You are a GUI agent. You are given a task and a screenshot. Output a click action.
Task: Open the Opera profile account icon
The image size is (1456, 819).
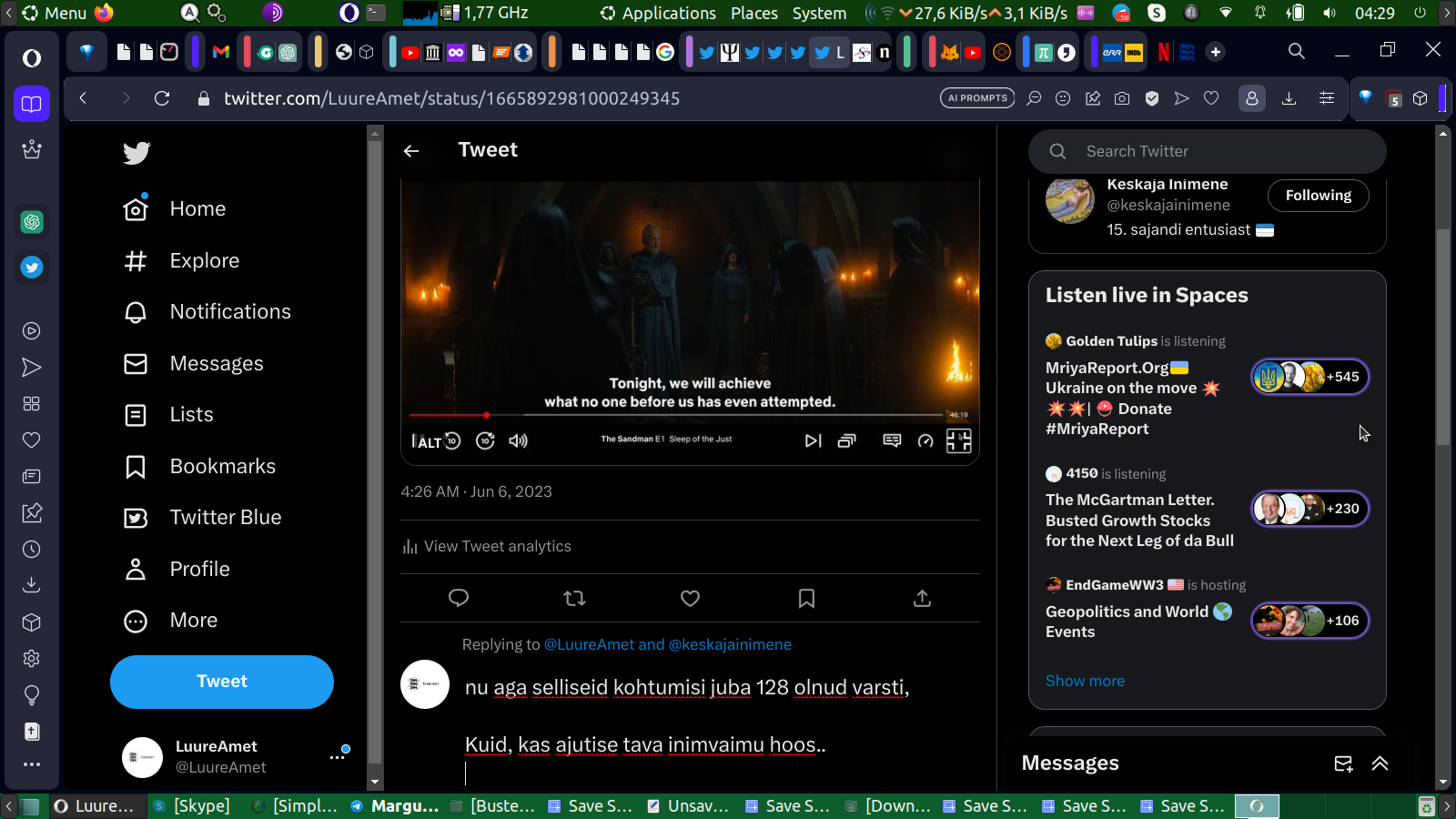pos(1252,98)
